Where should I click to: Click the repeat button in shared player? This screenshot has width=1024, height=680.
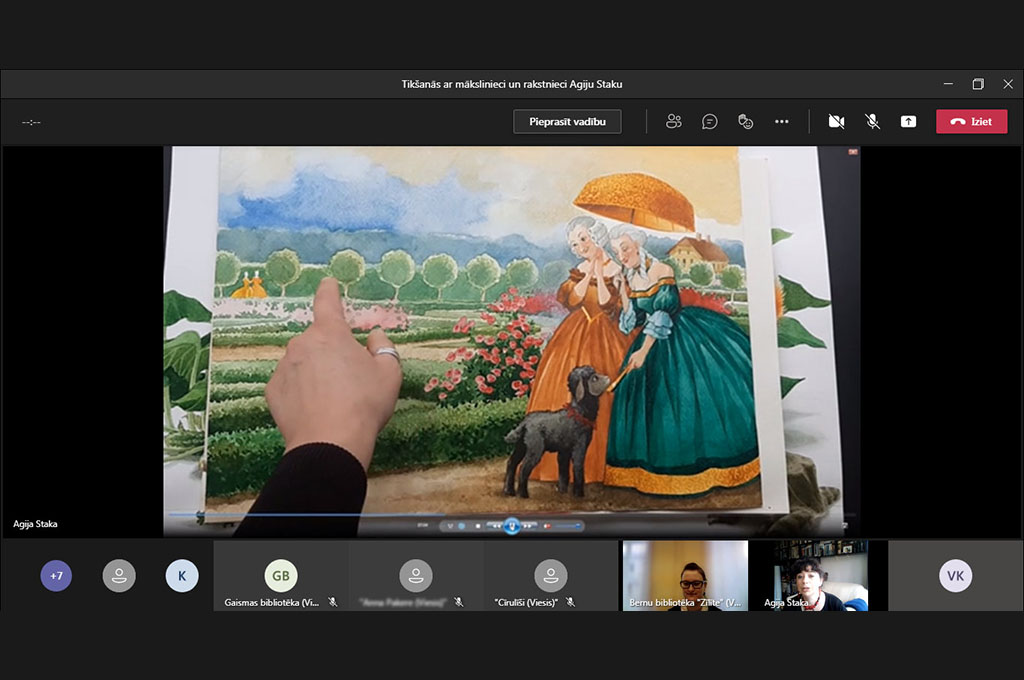pos(462,526)
